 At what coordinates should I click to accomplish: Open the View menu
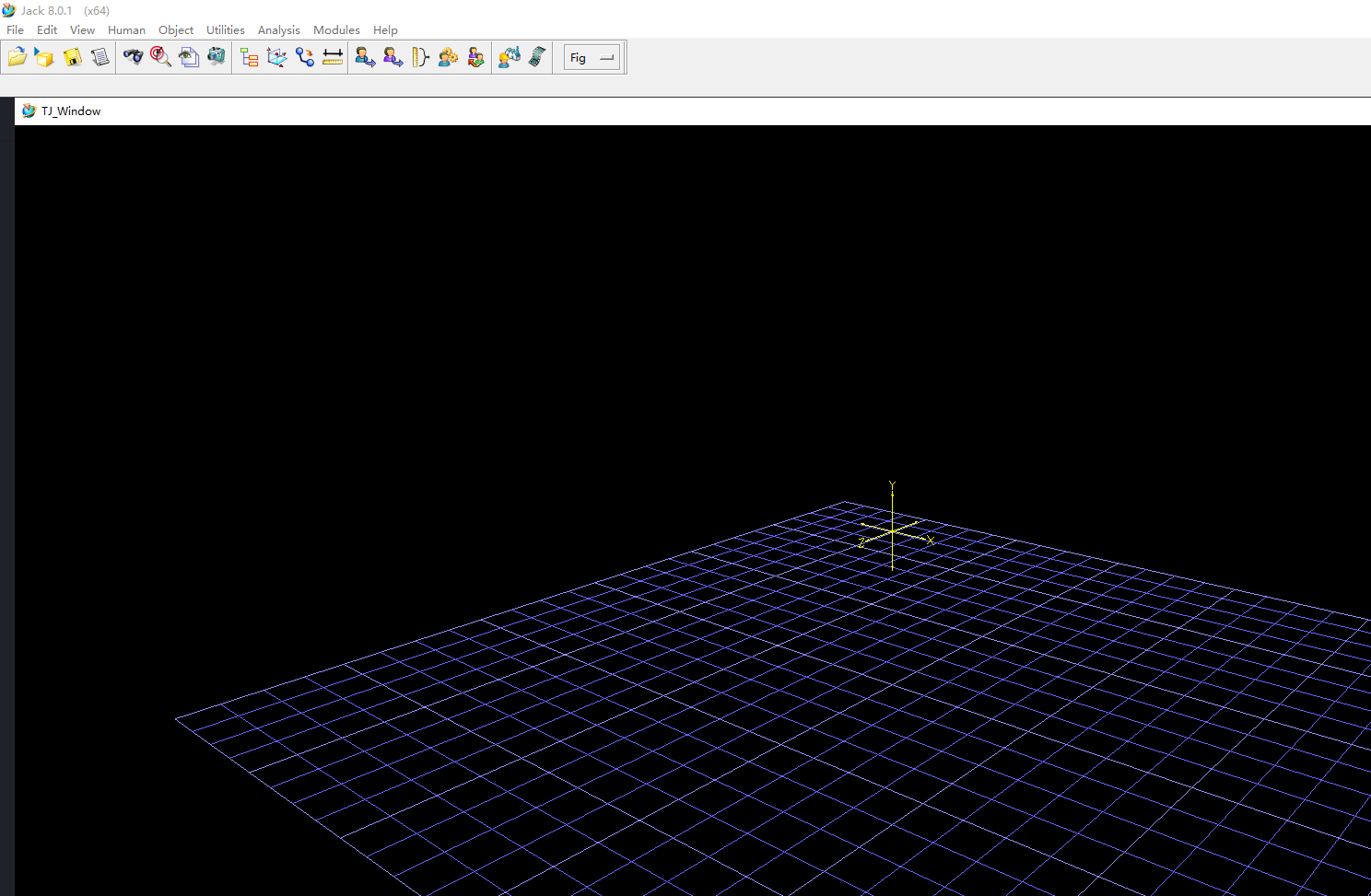(82, 30)
